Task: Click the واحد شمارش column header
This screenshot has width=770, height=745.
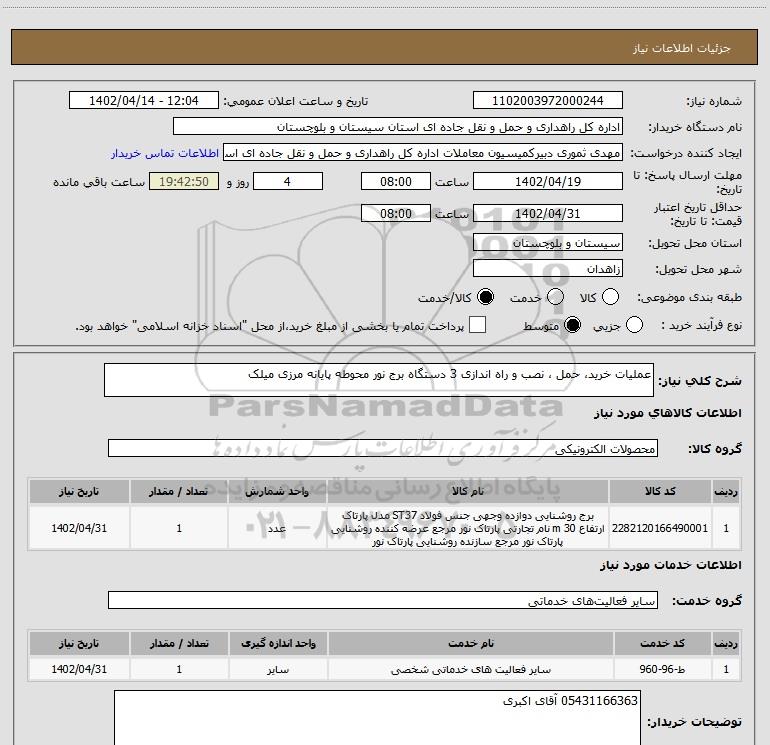Action: click(277, 491)
